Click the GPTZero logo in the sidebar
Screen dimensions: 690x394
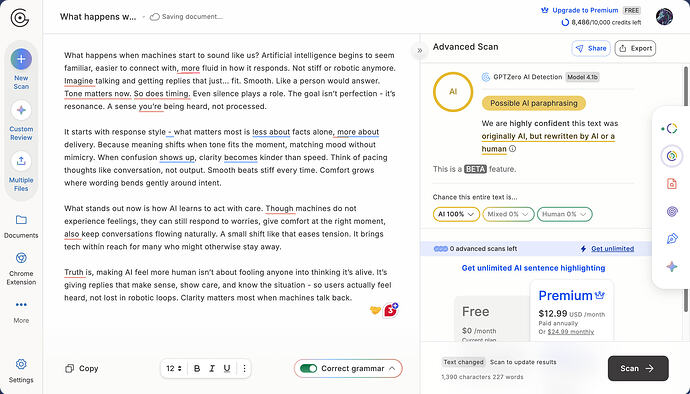click(x=20, y=18)
